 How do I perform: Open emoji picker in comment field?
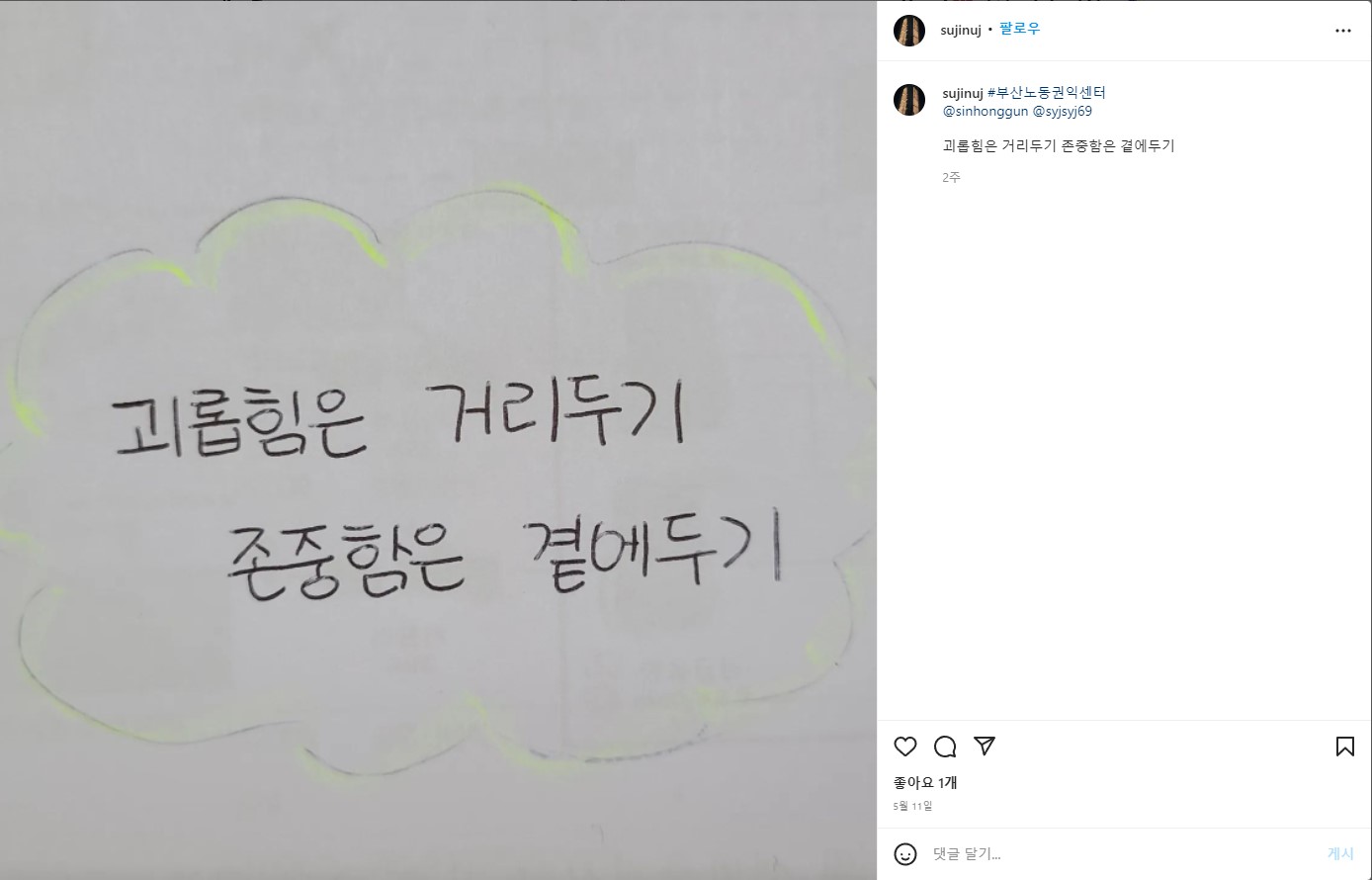tap(905, 853)
